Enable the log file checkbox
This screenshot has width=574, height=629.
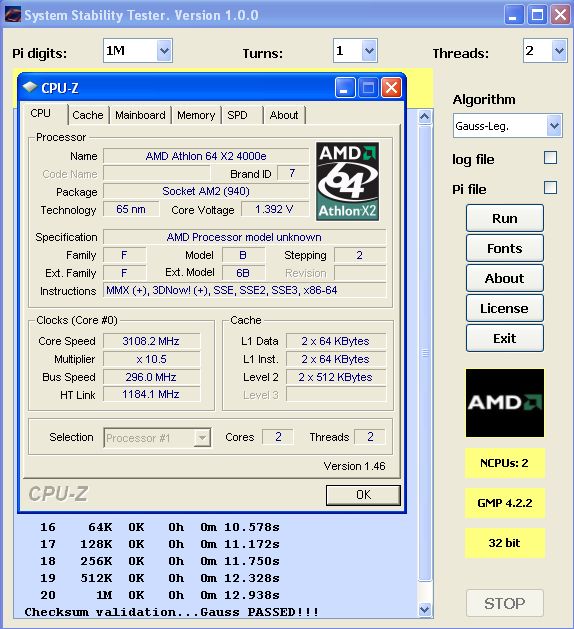tap(550, 158)
